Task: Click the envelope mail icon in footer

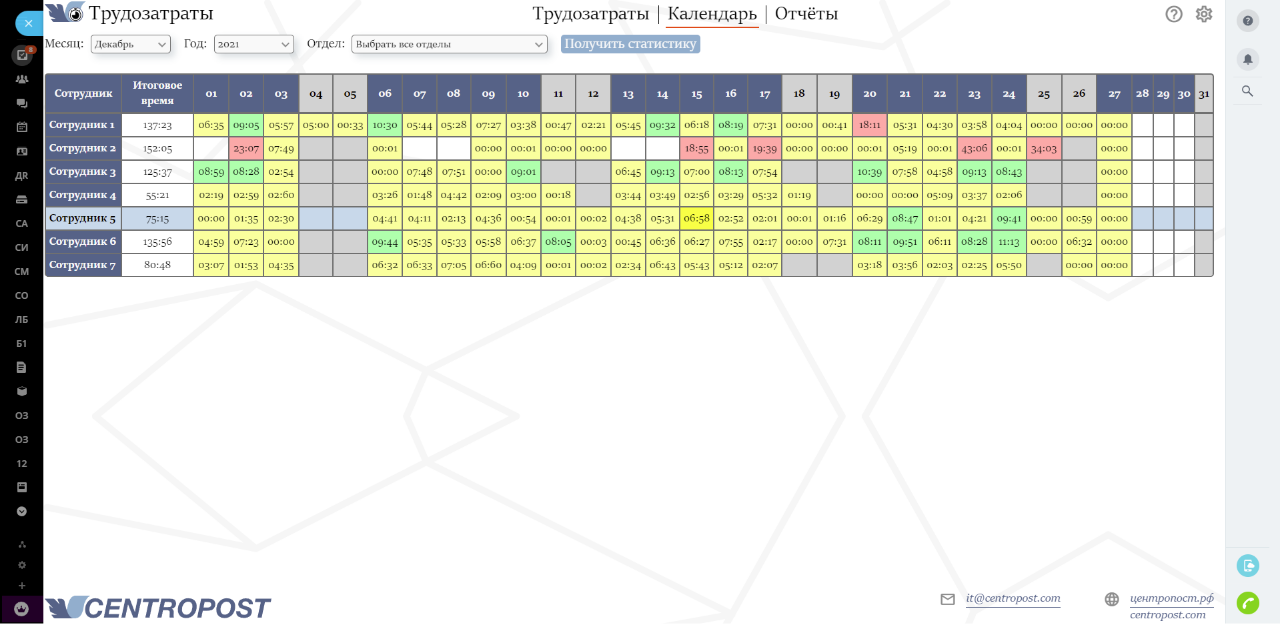Action: 948,599
